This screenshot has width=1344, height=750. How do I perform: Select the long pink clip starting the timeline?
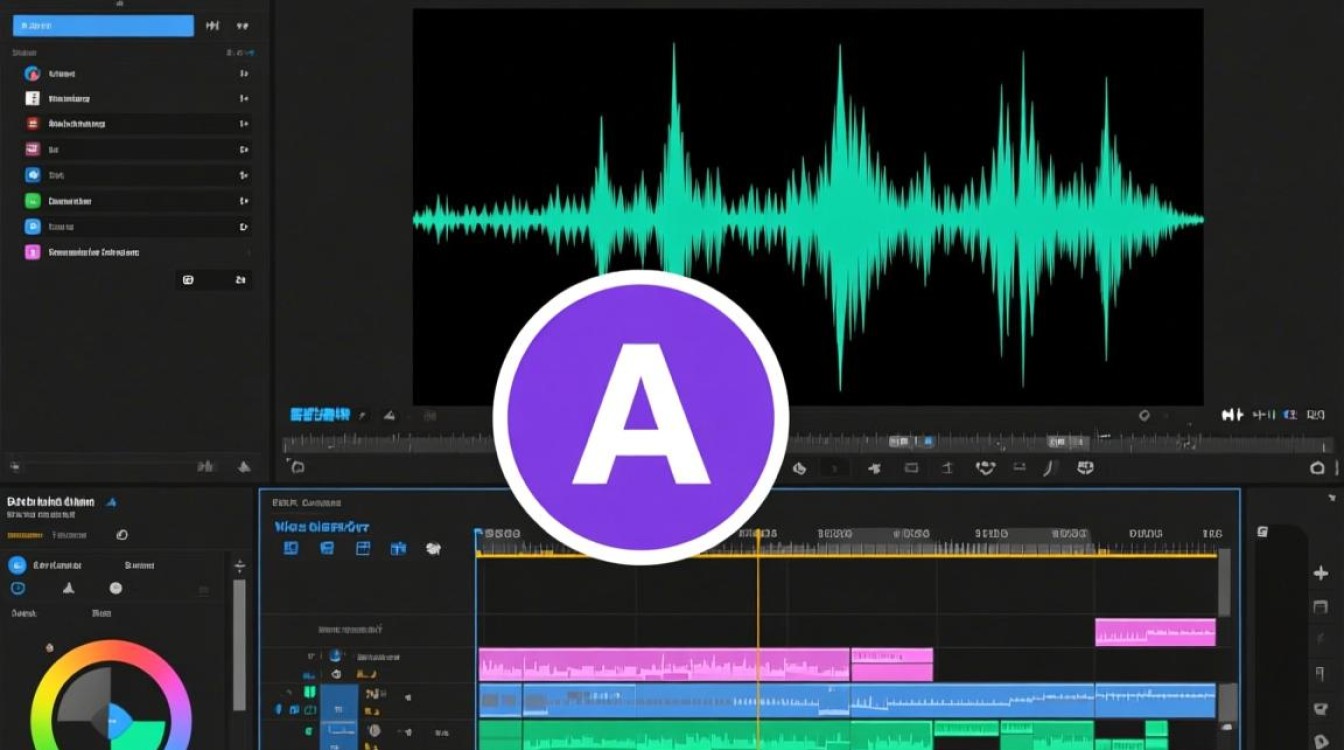(x=664, y=665)
